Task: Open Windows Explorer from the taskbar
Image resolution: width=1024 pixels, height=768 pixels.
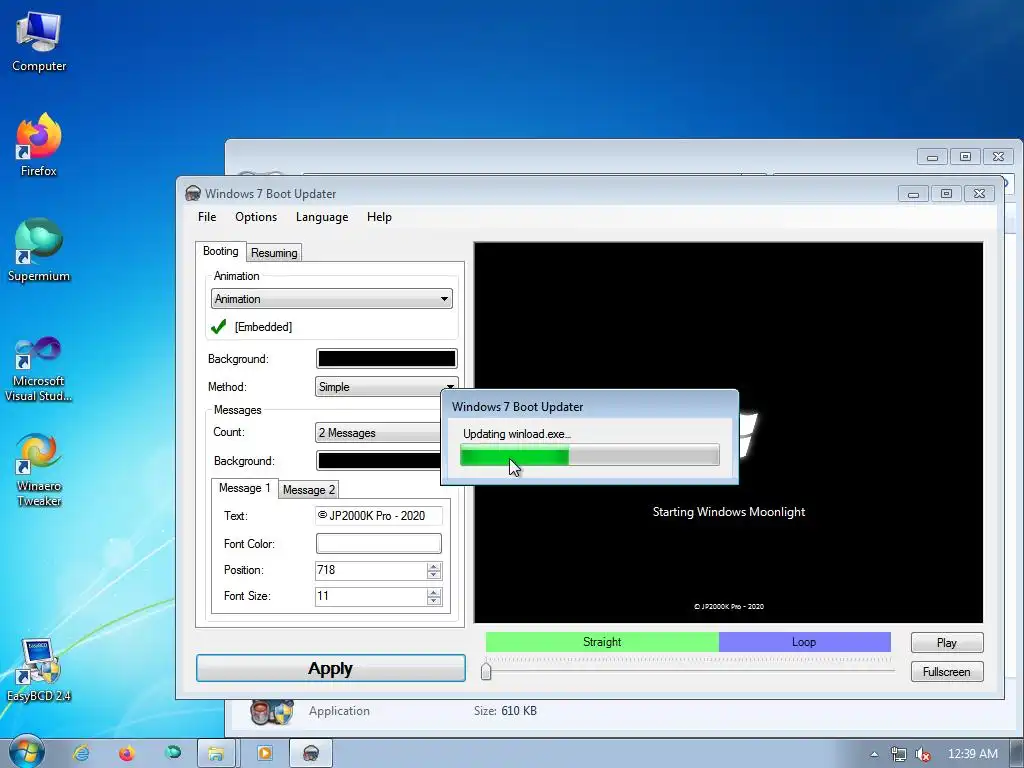Action: [x=217, y=753]
